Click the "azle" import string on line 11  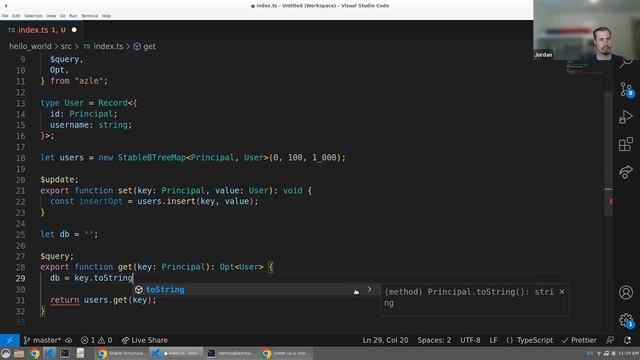click(89, 81)
